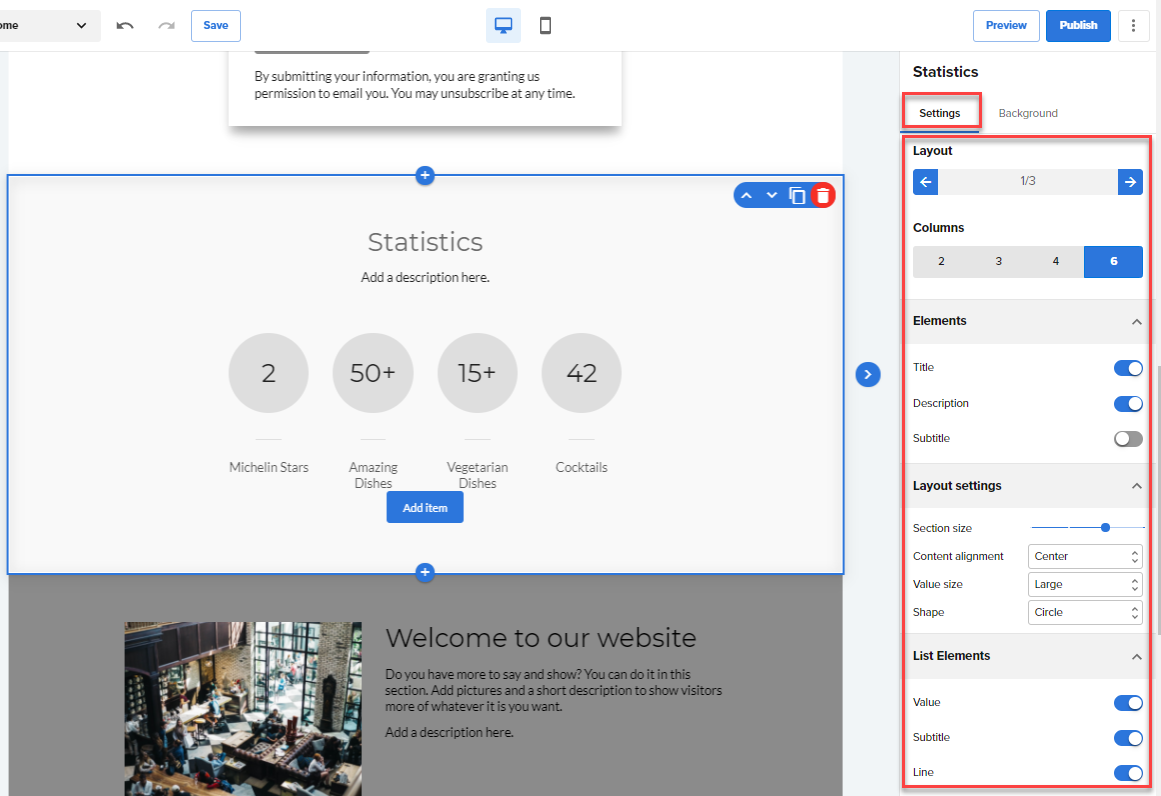Viewport: 1161px width, 796px height.
Task: Switch to the Background tab
Action: (x=1028, y=113)
